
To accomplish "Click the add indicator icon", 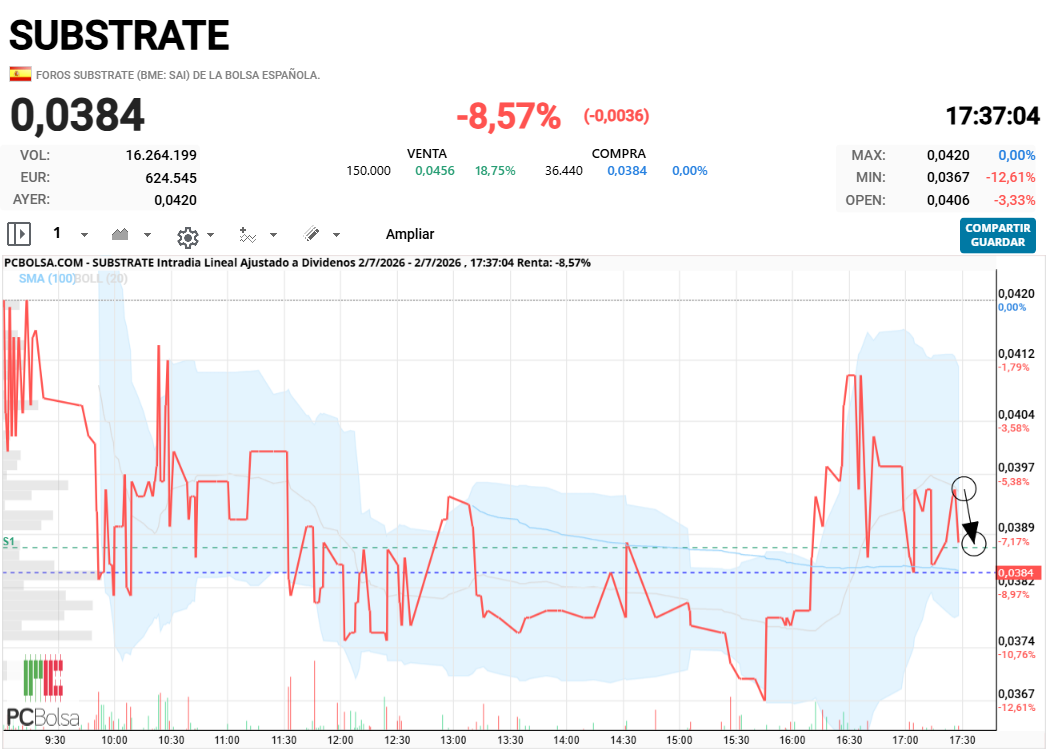I will [248, 235].
